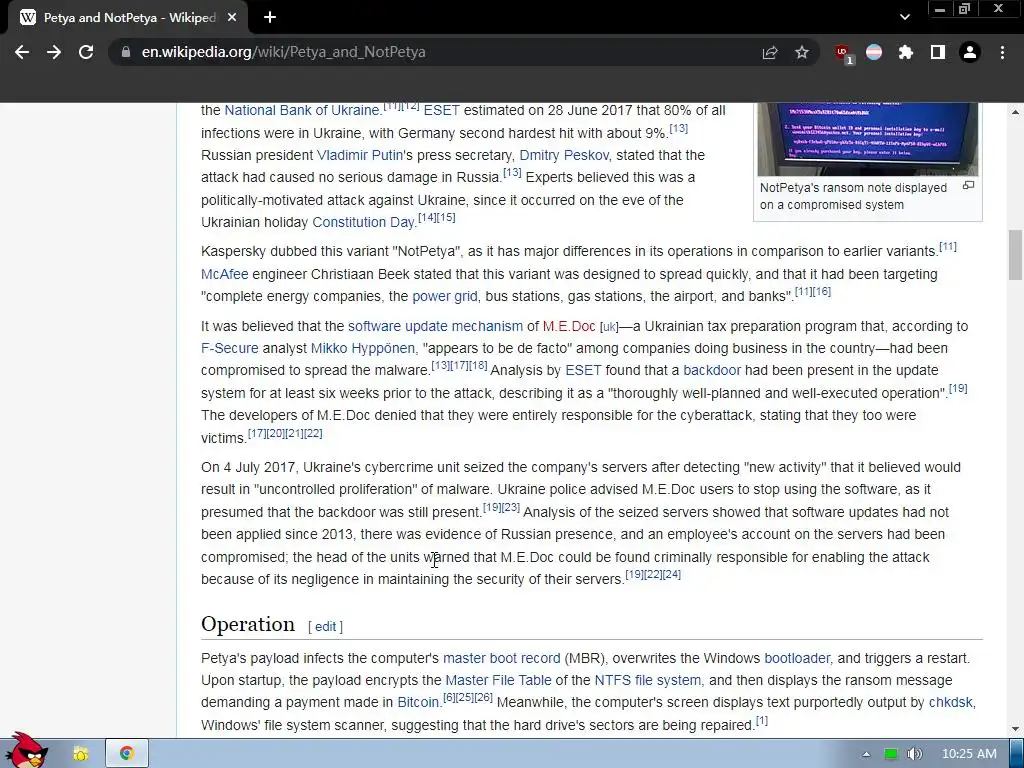
Task: Show hidden system tray icons
Action: [x=866, y=754]
